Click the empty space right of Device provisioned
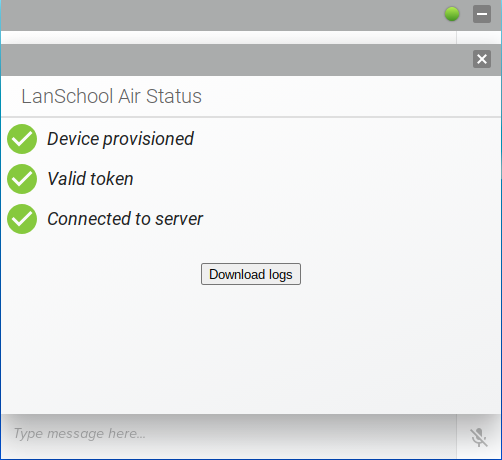 [x=347, y=139]
